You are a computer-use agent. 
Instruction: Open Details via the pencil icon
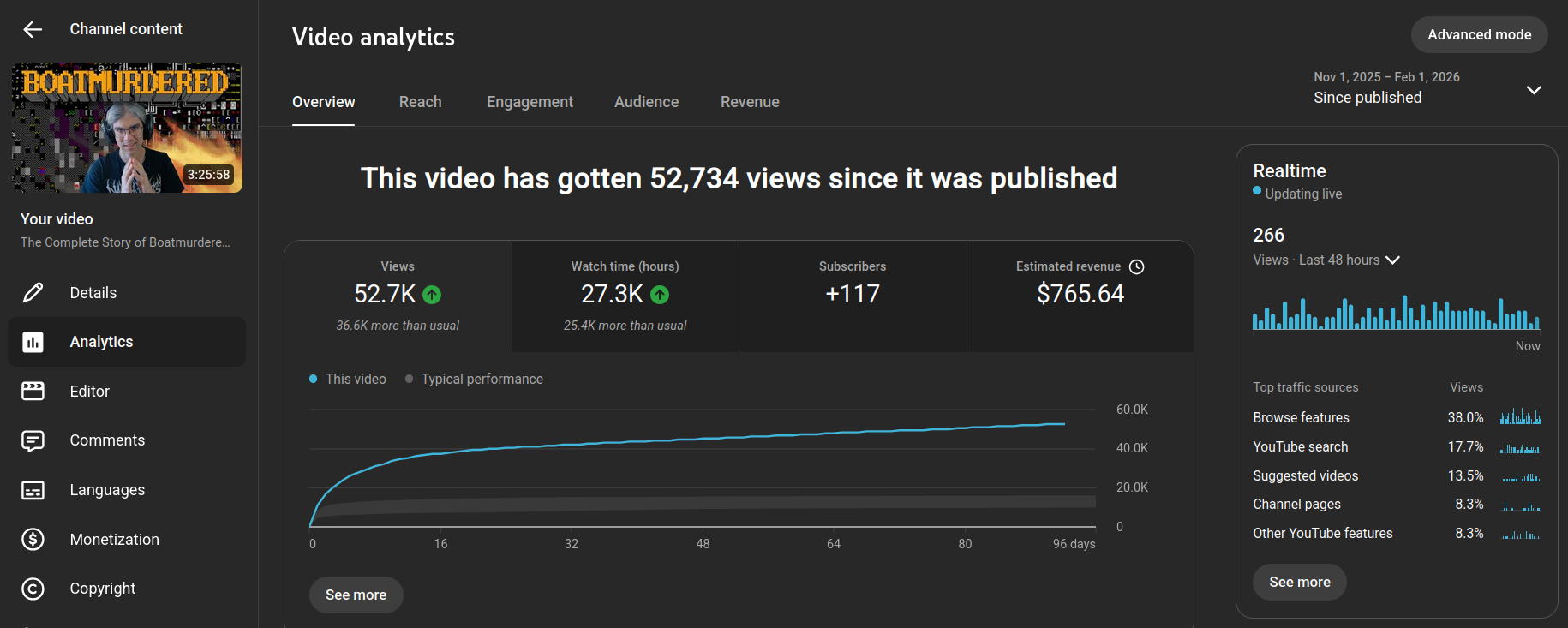[x=33, y=293]
